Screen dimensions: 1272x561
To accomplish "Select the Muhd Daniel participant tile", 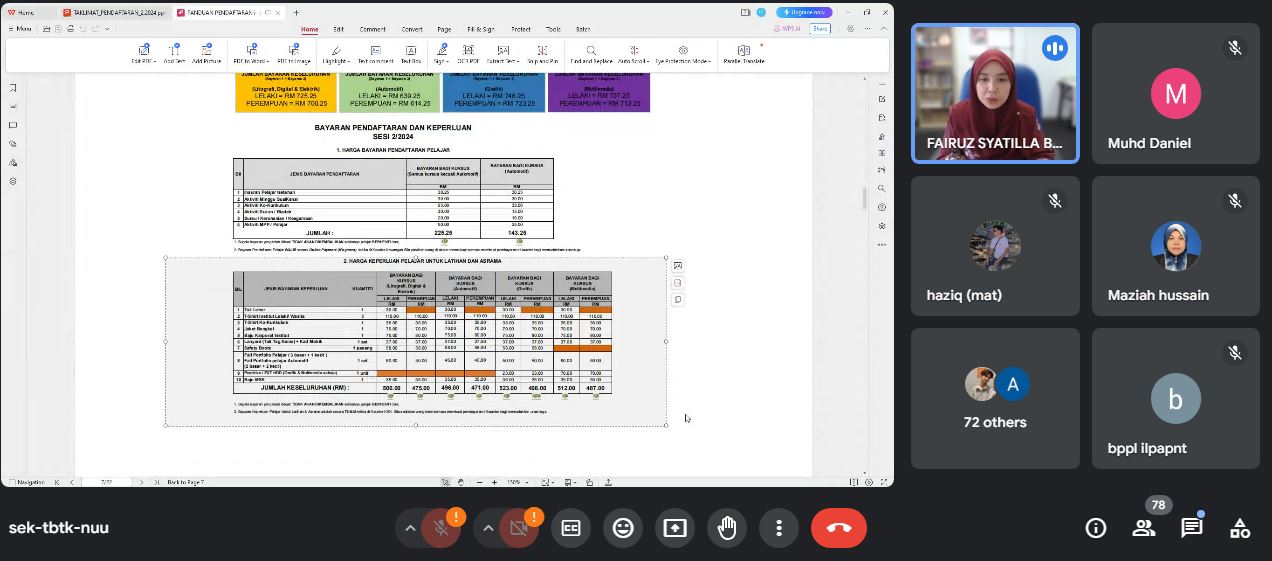I will pos(1176,93).
